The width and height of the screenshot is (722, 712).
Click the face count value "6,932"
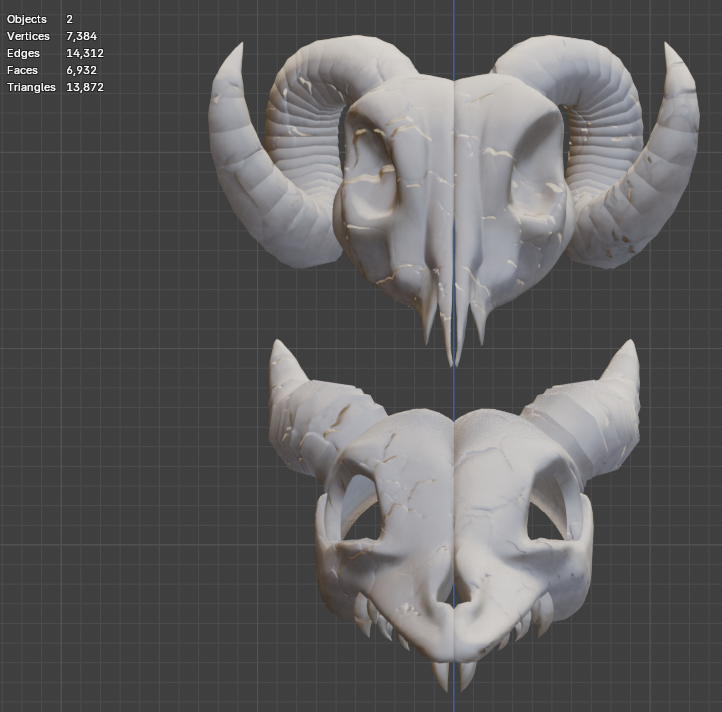(x=82, y=70)
